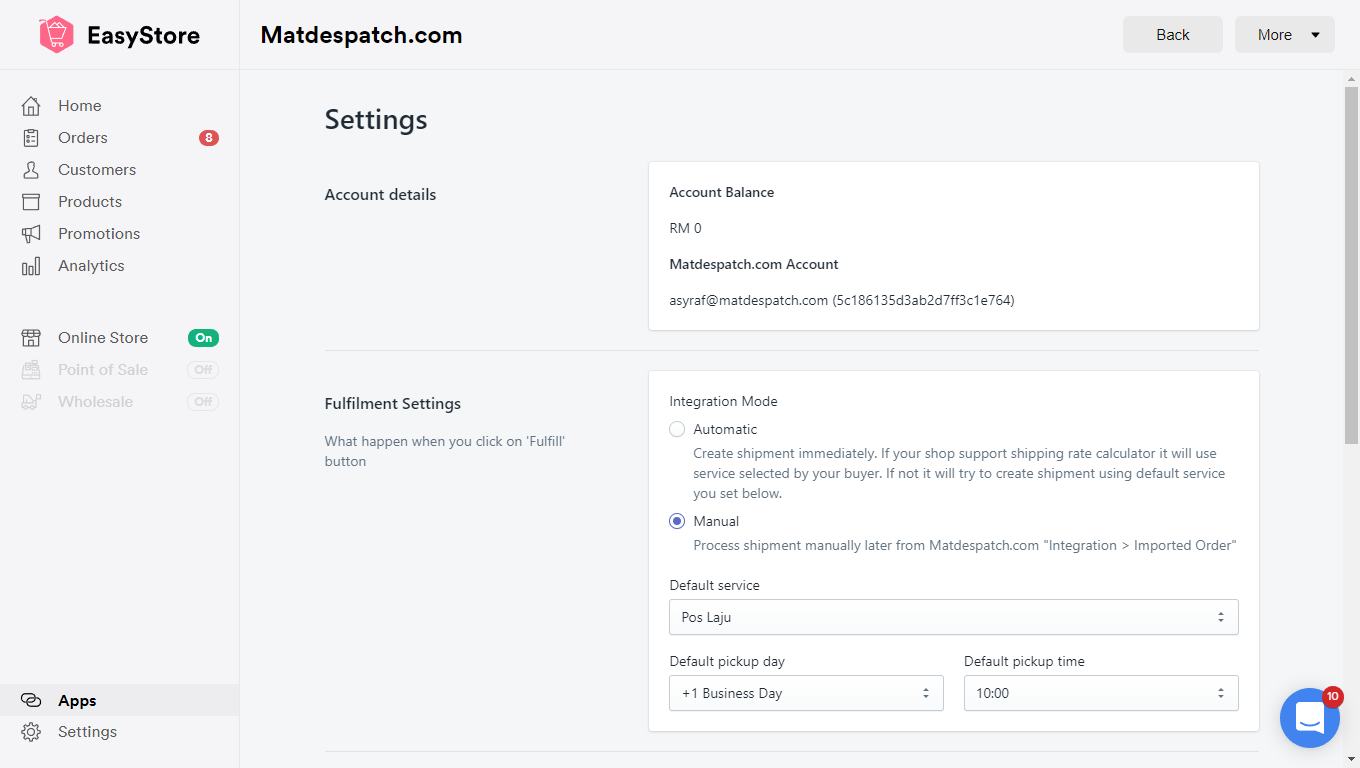Click the Matdespatch.com Account label
This screenshot has height=768, width=1360.
754,264
